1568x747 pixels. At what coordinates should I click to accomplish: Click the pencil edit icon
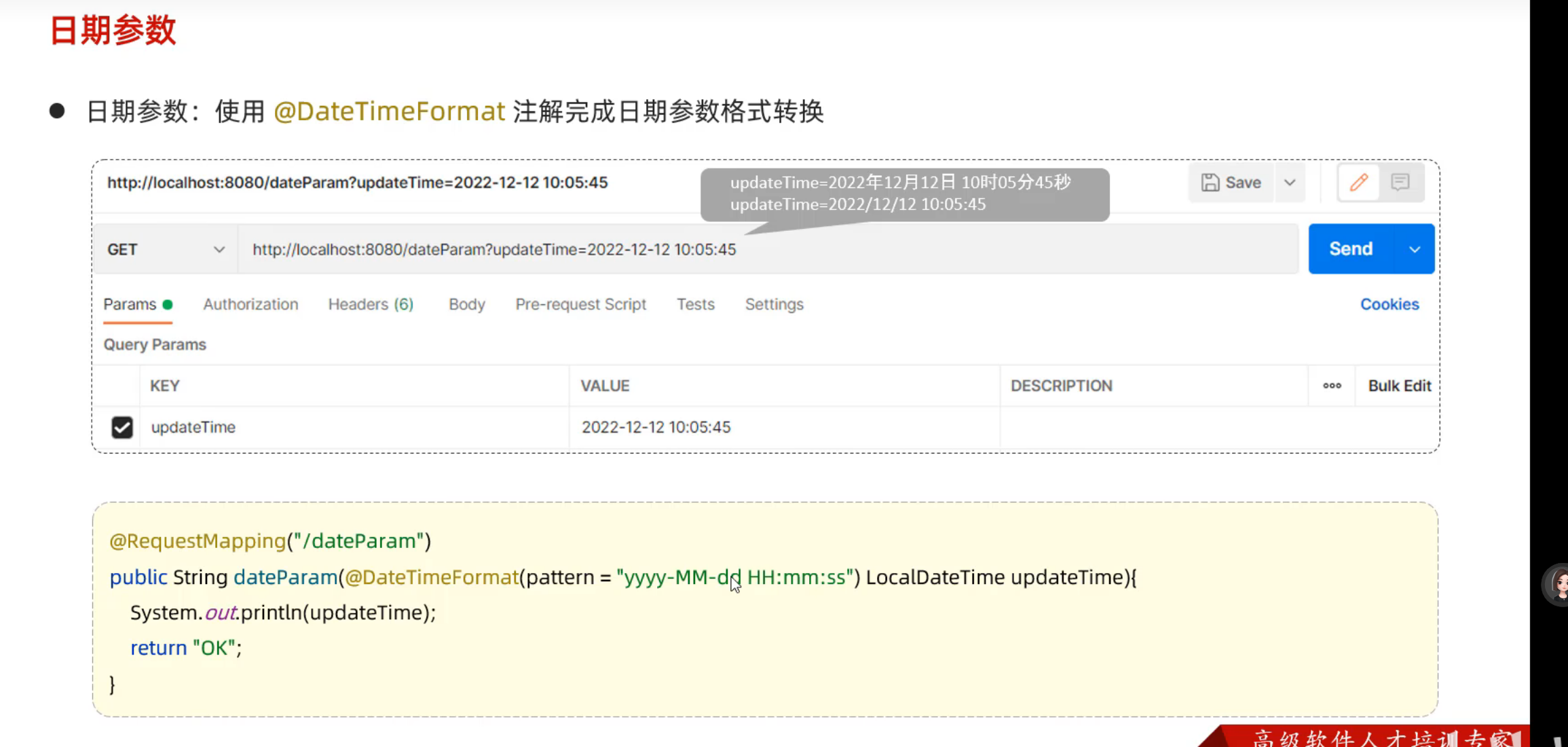tap(1358, 182)
